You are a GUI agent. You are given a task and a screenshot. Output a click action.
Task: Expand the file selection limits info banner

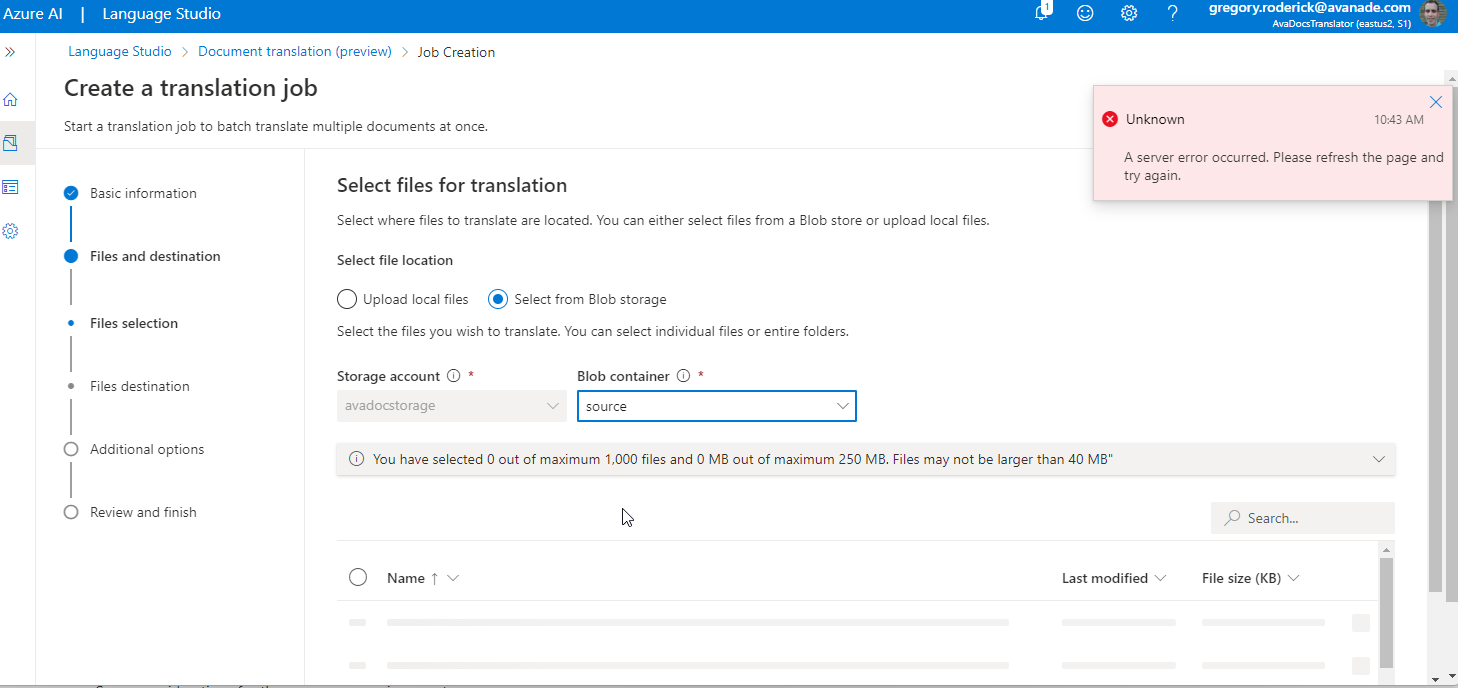coord(1381,459)
